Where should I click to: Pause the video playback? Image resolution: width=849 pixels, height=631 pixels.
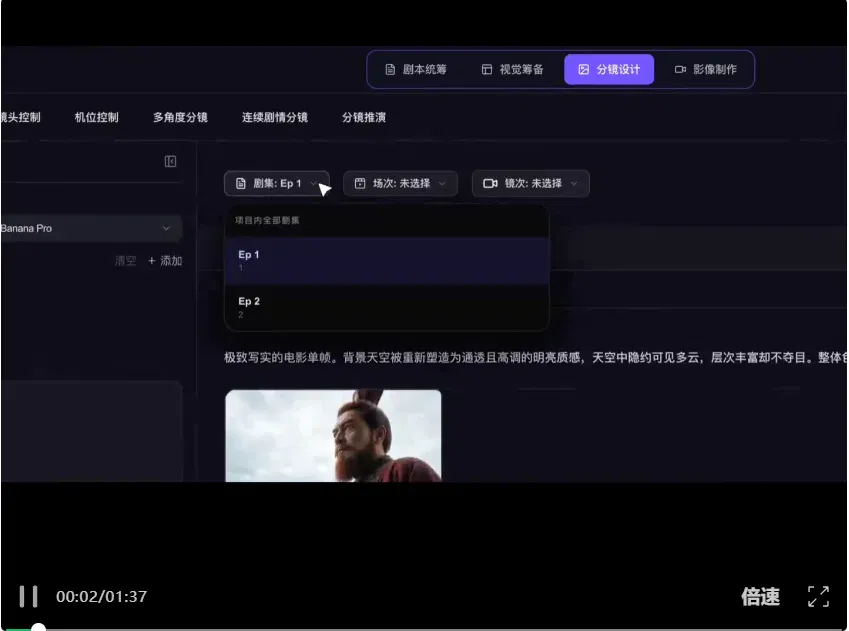28,596
